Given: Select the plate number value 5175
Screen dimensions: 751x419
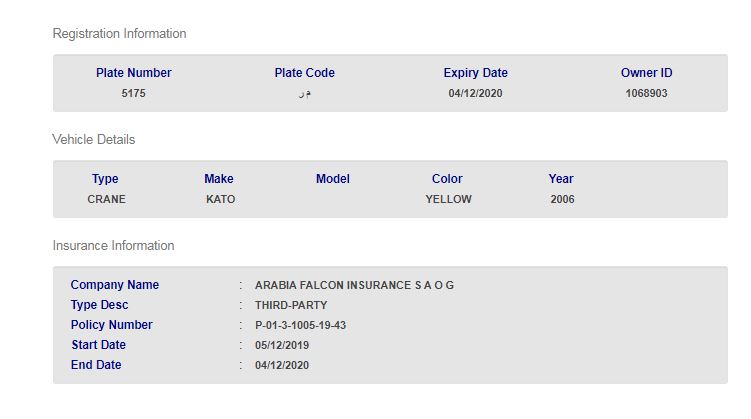Looking at the screenshot, I should click(x=133, y=94).
